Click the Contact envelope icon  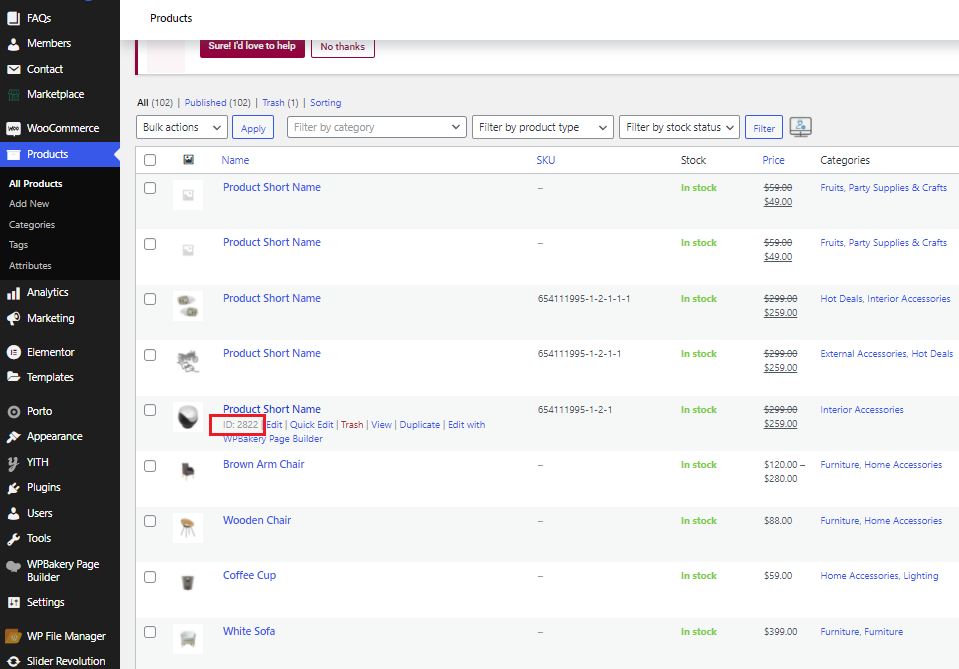pos(13,69)
